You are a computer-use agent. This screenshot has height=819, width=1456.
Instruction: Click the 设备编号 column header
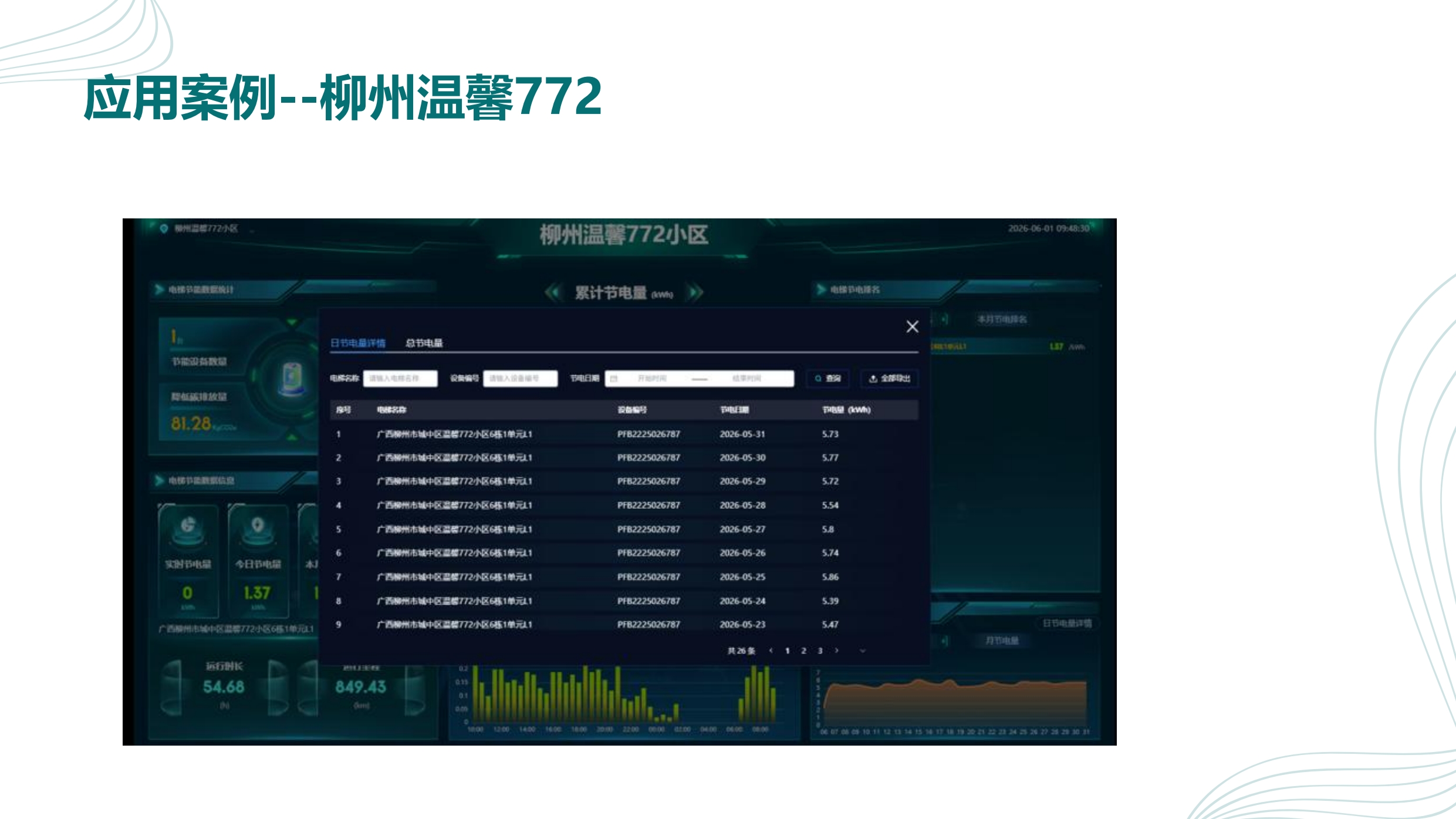point(632,410)
